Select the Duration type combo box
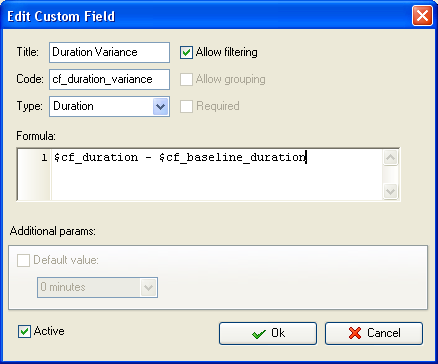Viewport: 438px width, 364px height. tap(109, 107)
